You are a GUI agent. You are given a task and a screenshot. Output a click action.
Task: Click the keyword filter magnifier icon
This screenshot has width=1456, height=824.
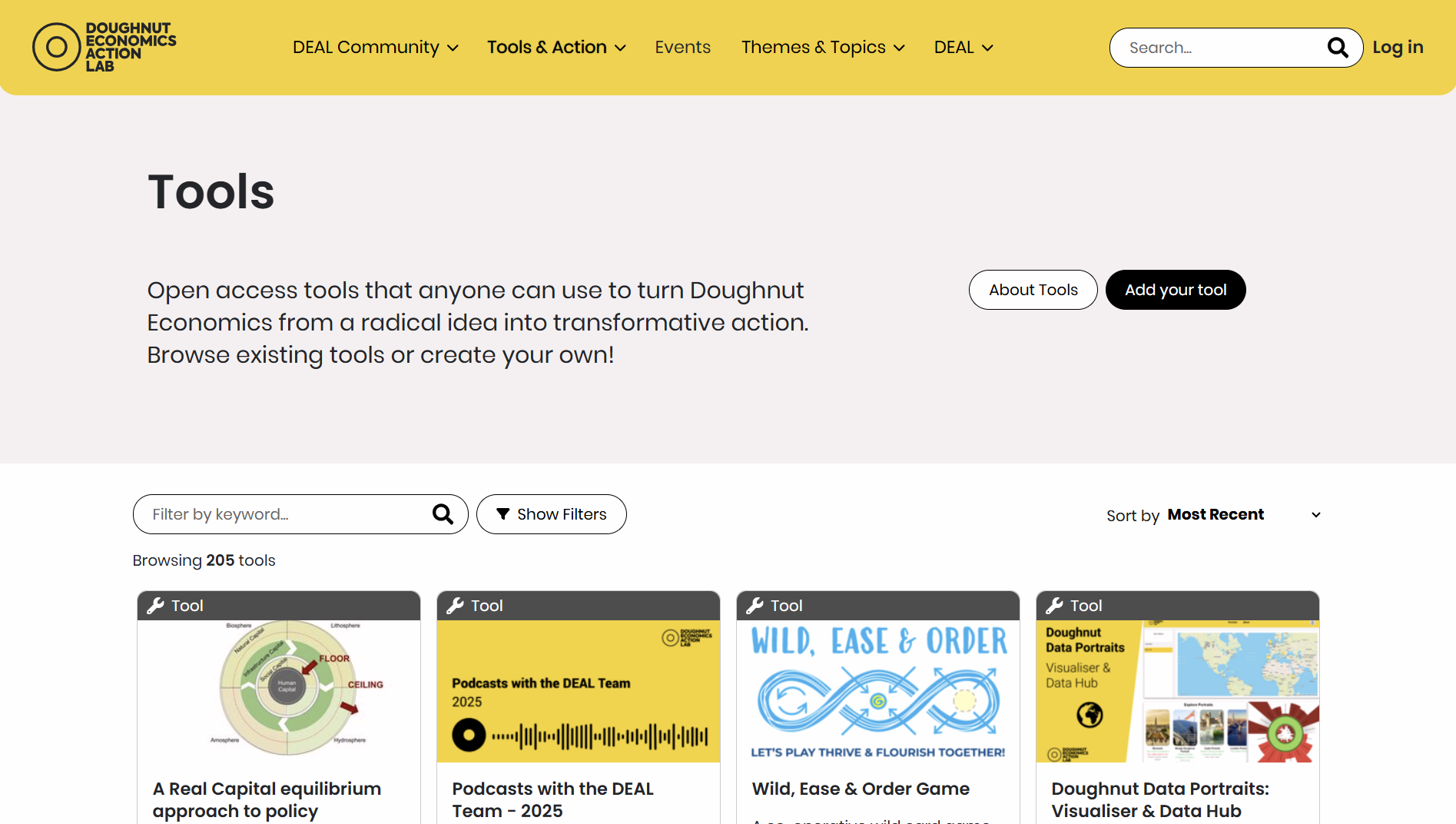pos(443,514)
